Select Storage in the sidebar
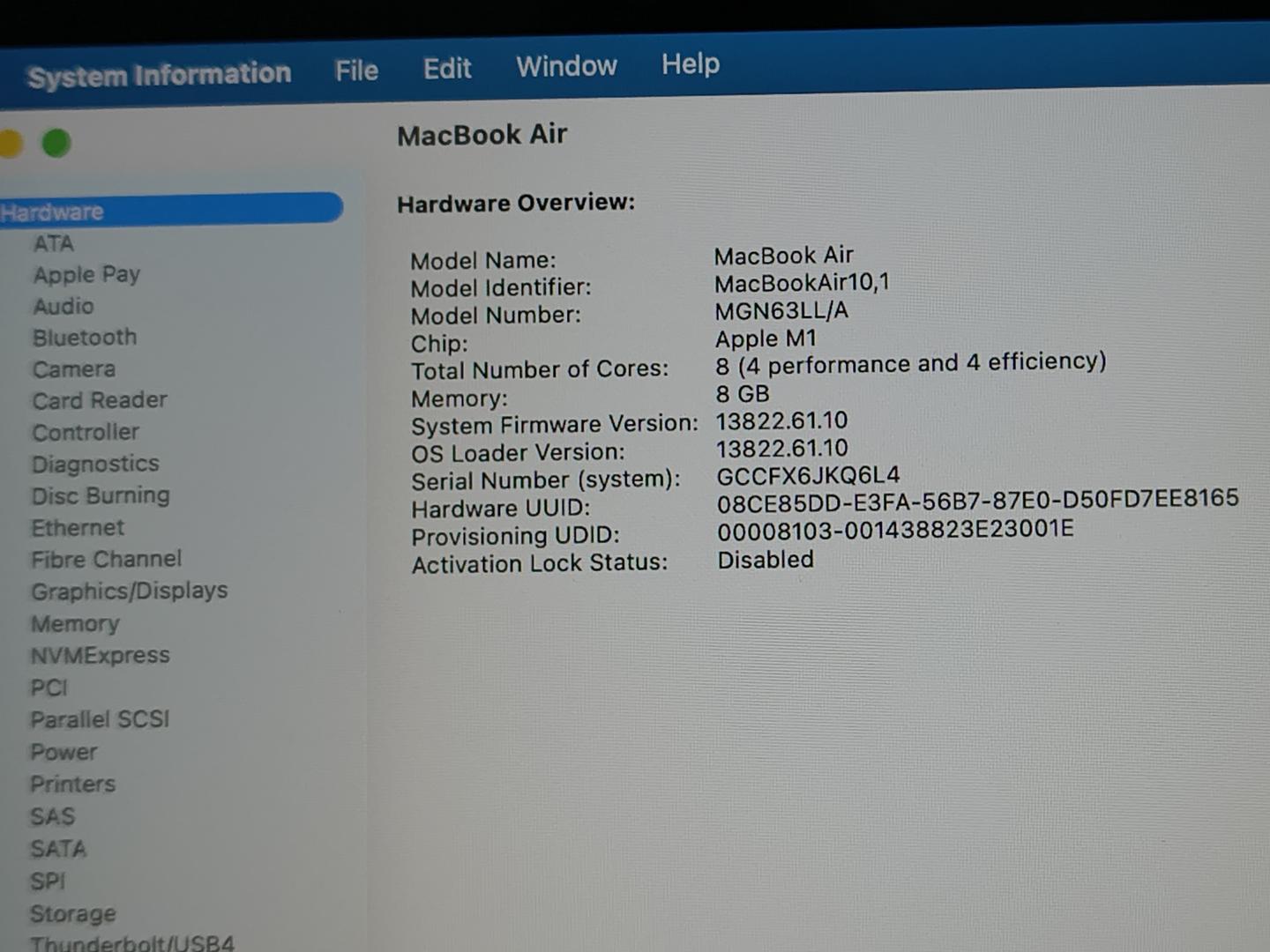 click(x=73, y=913)
